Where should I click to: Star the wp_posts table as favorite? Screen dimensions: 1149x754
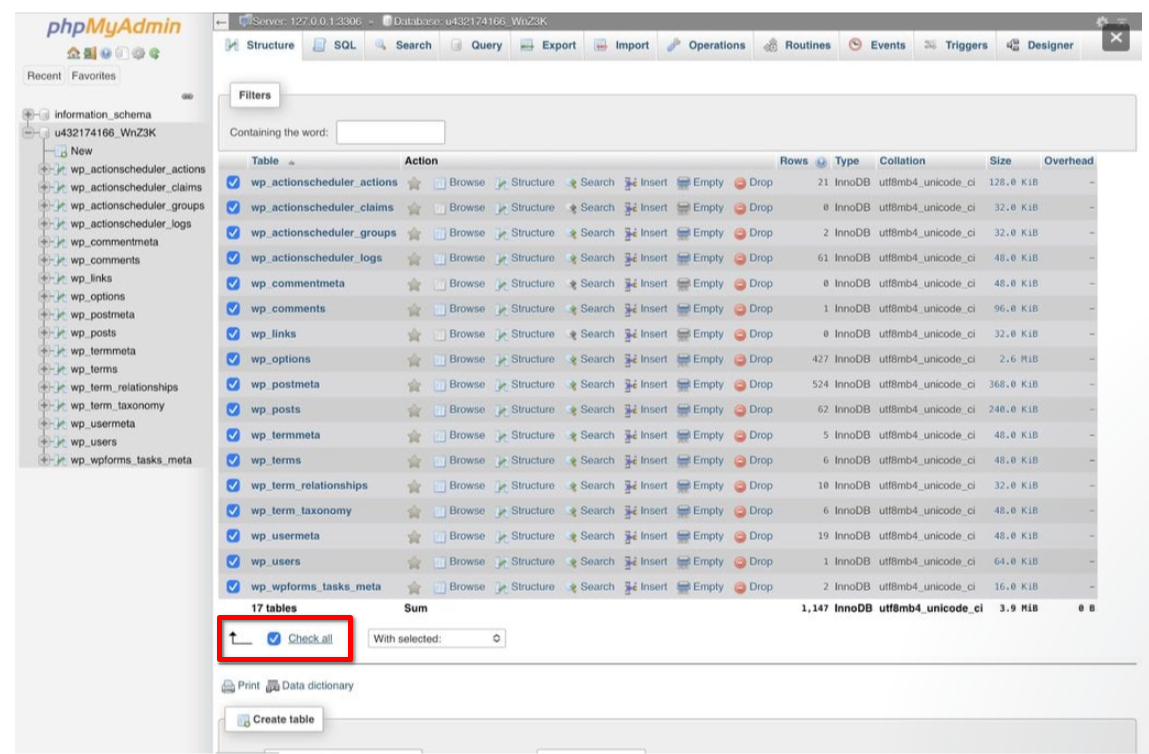(414, 410)
